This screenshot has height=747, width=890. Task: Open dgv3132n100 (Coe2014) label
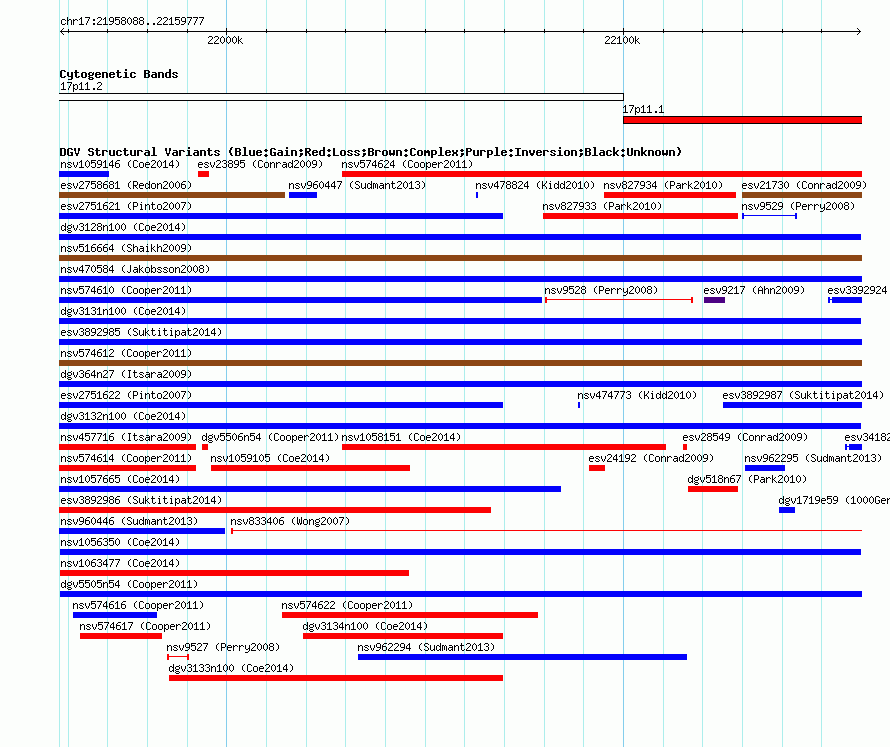point(123,417)
